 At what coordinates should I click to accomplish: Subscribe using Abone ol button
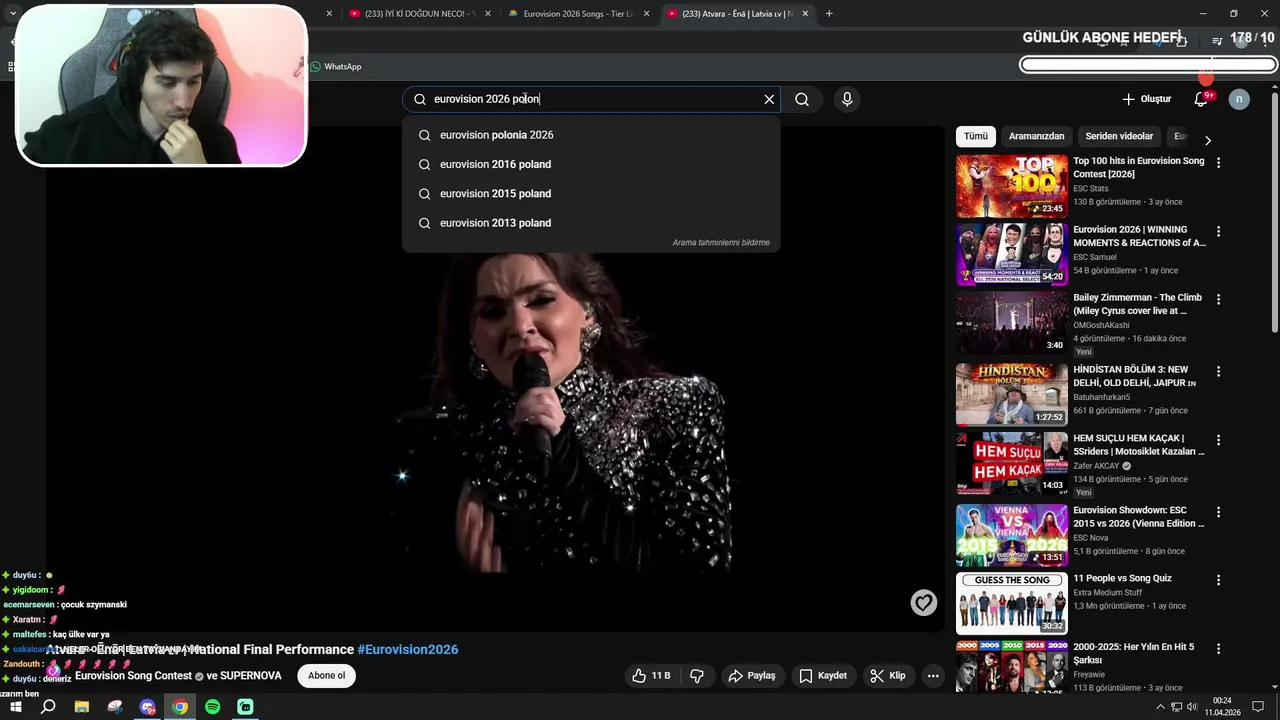326,676
